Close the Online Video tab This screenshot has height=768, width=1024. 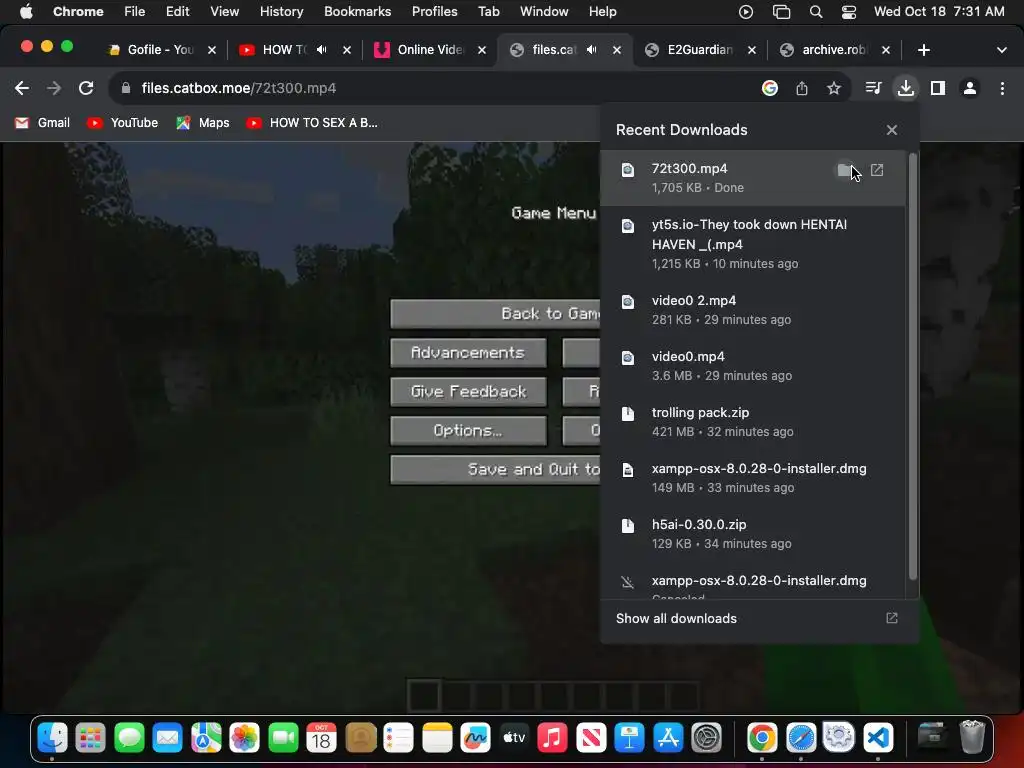481,50
